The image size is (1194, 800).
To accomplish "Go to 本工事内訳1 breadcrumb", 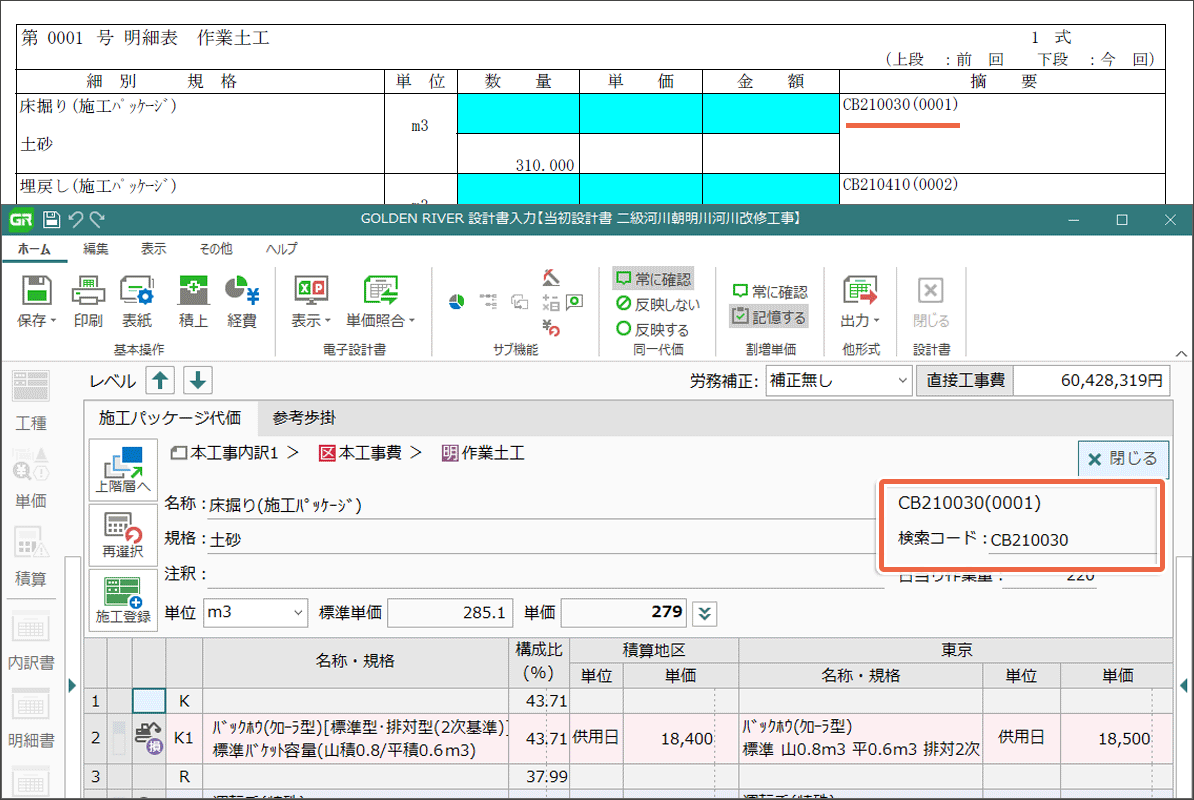I will (x=225, y=454).
